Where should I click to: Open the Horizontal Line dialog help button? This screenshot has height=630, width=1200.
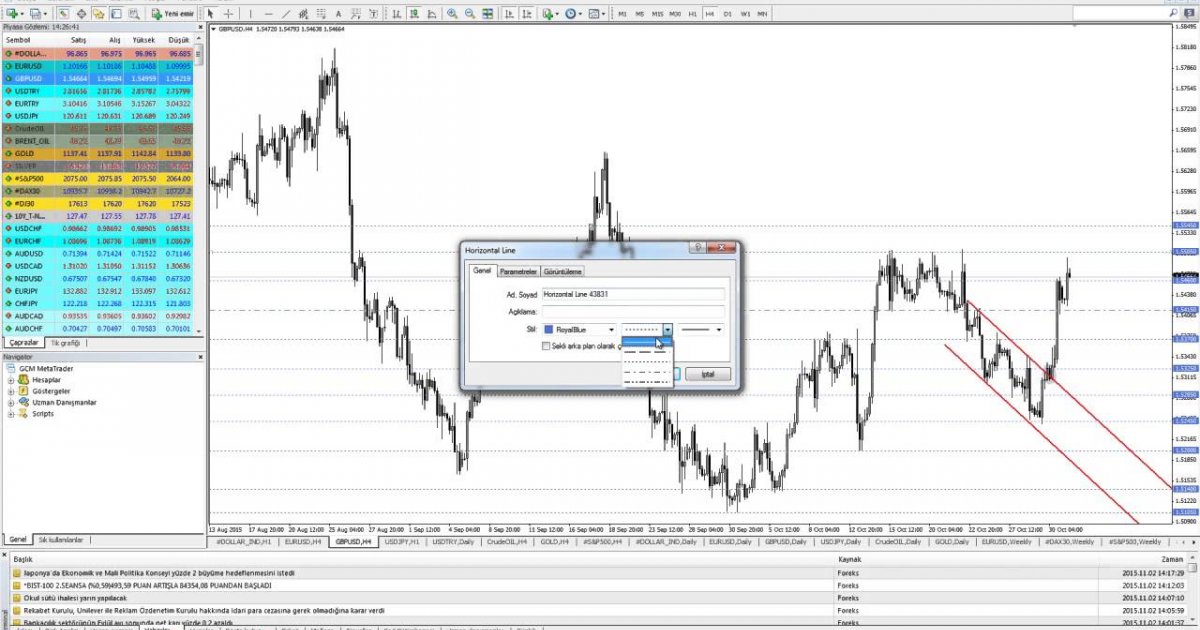(x=699, y=249)
